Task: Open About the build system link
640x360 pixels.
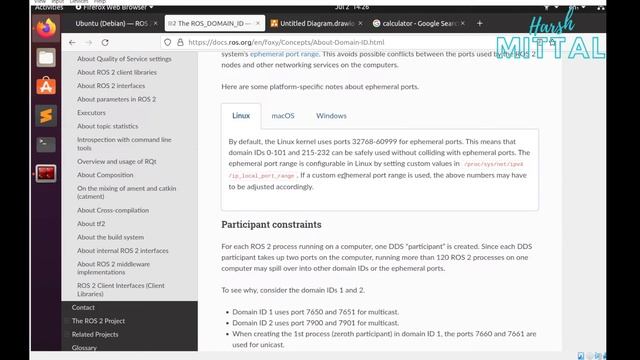Action: (x=110, y=237)
